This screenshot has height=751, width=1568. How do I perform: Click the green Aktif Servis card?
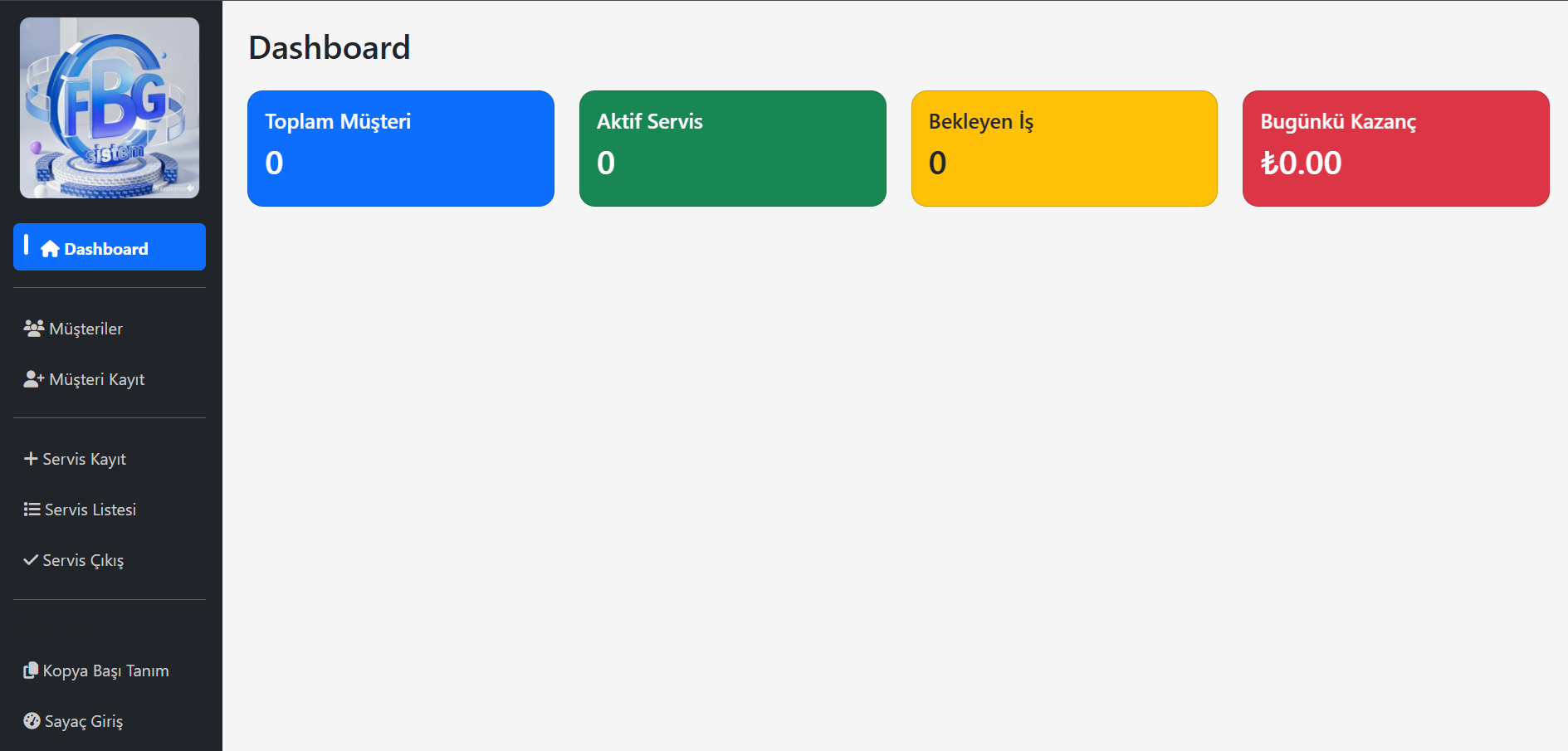click(732, 149)
